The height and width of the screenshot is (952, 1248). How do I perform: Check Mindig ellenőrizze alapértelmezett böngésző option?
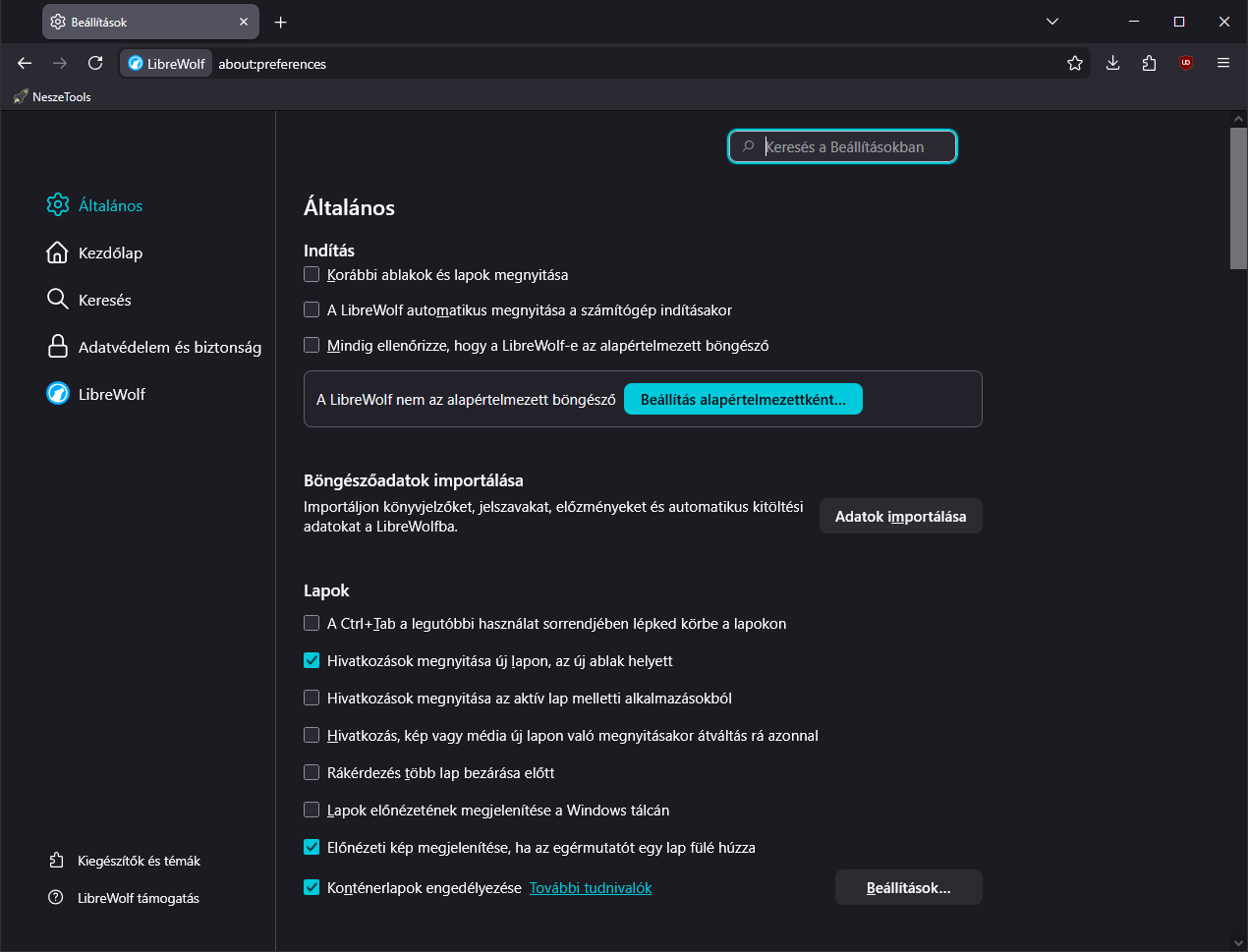[x=312, y=345]
